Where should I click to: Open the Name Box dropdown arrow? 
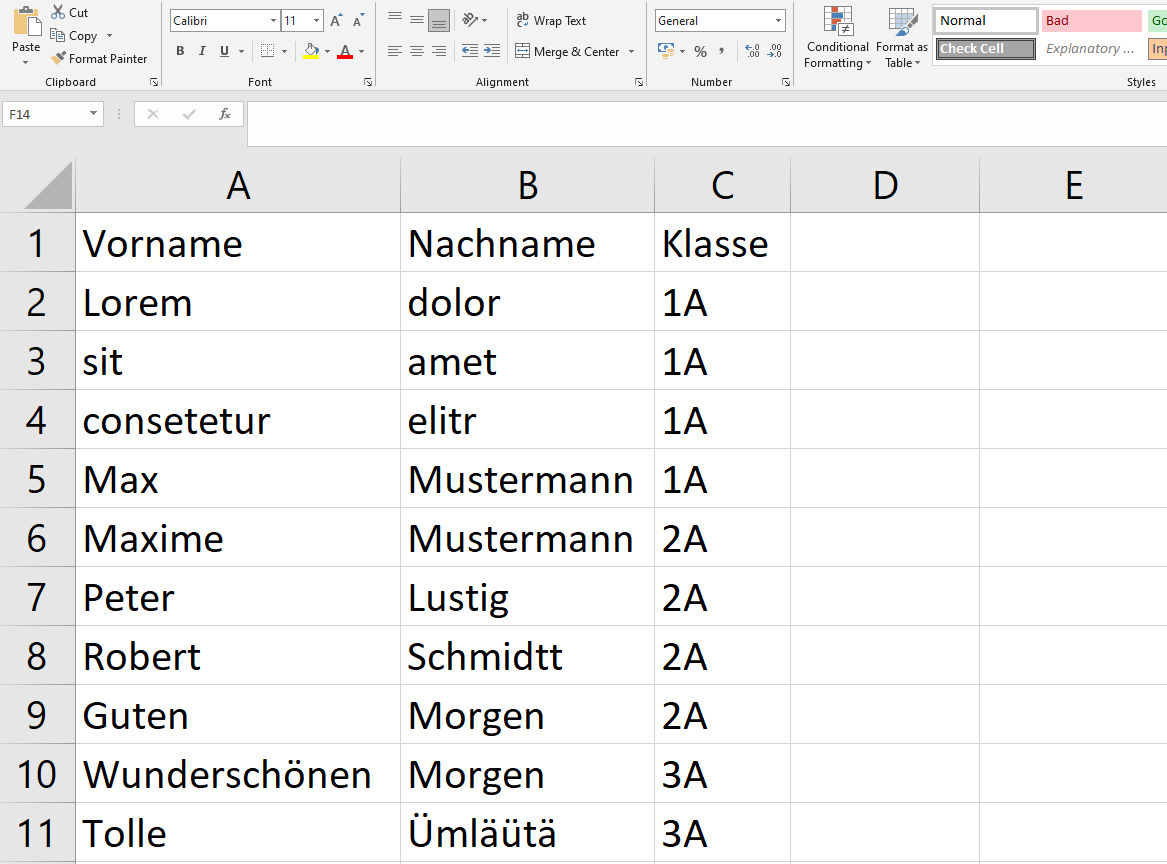(94, 114)
